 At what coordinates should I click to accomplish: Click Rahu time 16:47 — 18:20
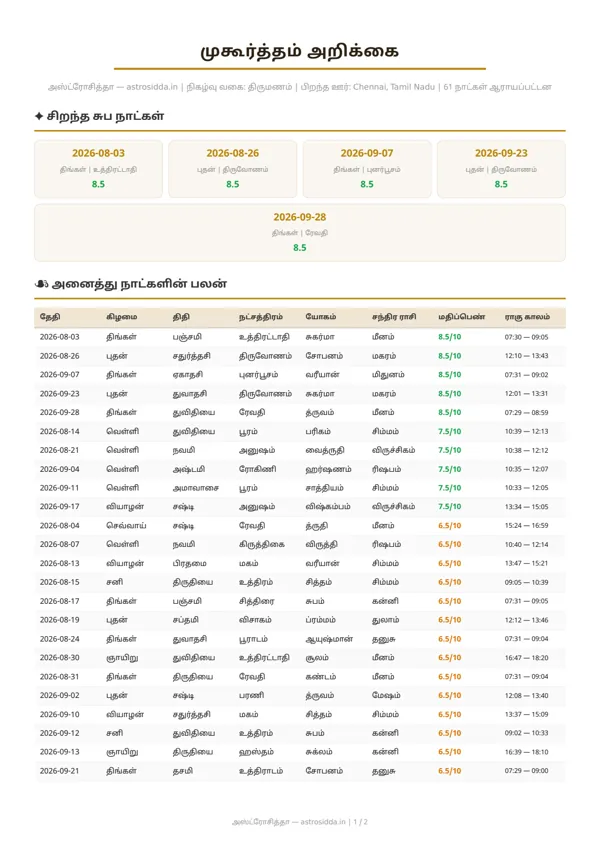point(526,658)
